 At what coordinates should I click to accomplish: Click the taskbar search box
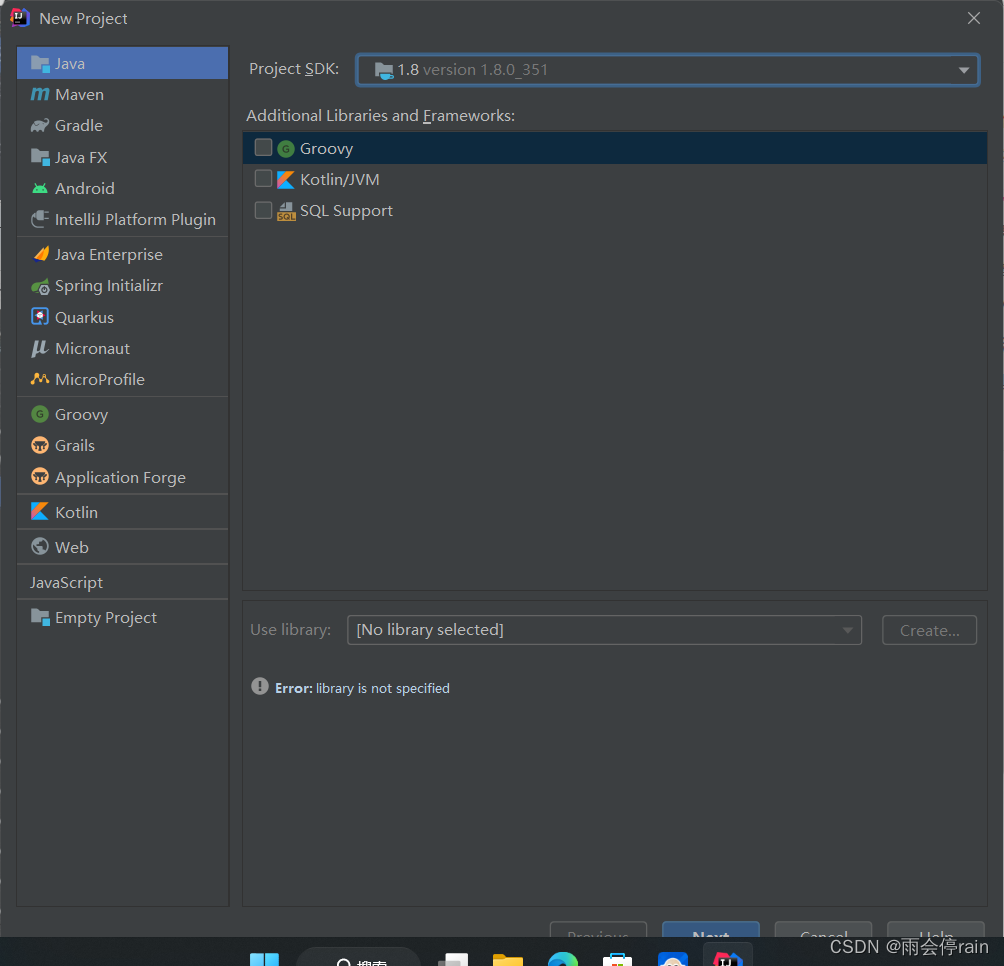tap(359, 958)
